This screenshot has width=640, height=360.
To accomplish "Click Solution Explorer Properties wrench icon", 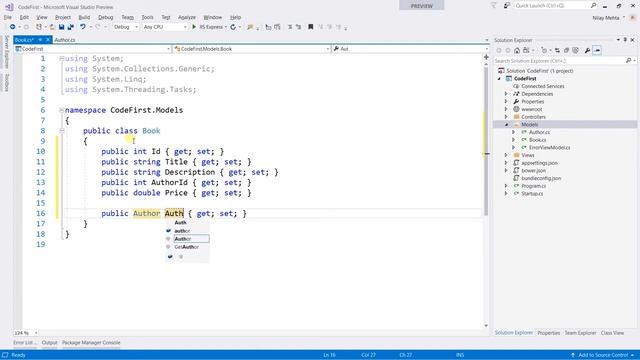I will (587, 50).
